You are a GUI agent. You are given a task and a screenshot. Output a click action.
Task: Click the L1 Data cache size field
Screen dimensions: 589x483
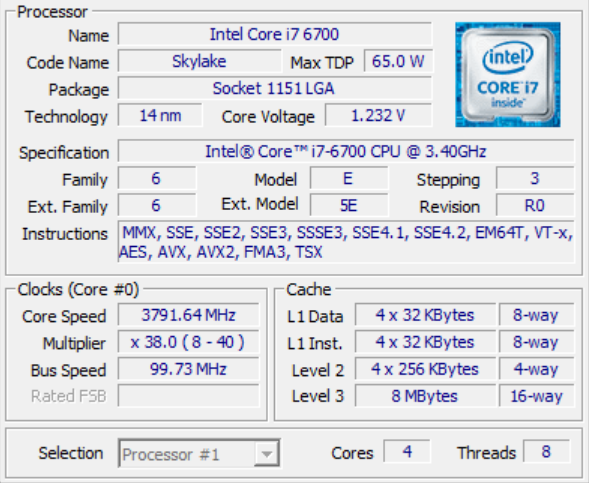tap(425, 315)
